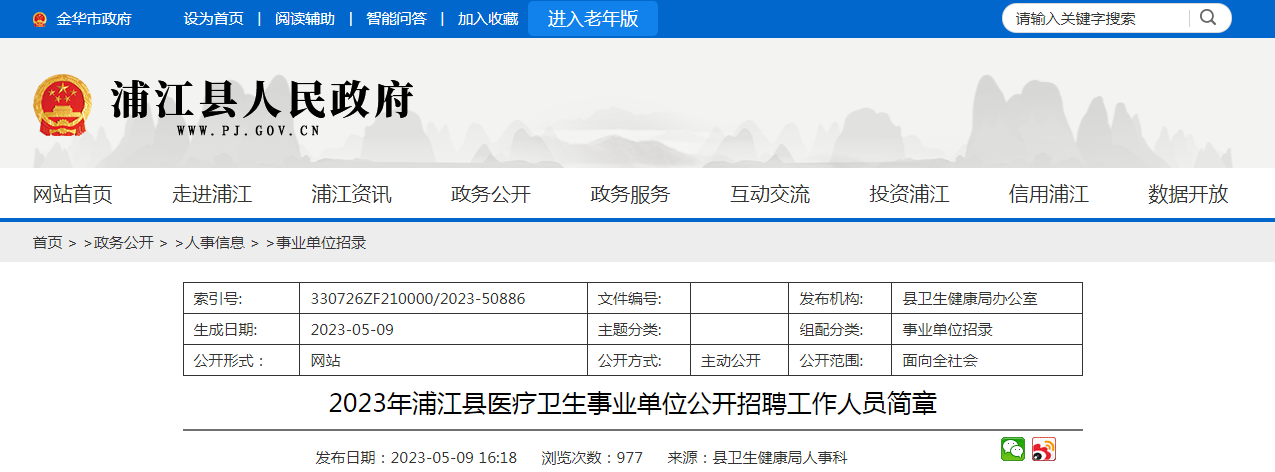
Task: Open the 走进浦江 menu item
Action: 212,194
